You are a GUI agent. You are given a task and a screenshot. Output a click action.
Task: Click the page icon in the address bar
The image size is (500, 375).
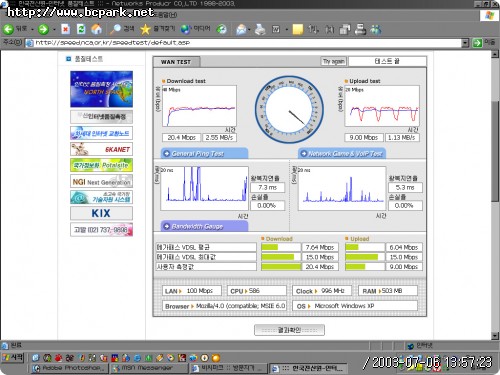[x=30, y=43]
